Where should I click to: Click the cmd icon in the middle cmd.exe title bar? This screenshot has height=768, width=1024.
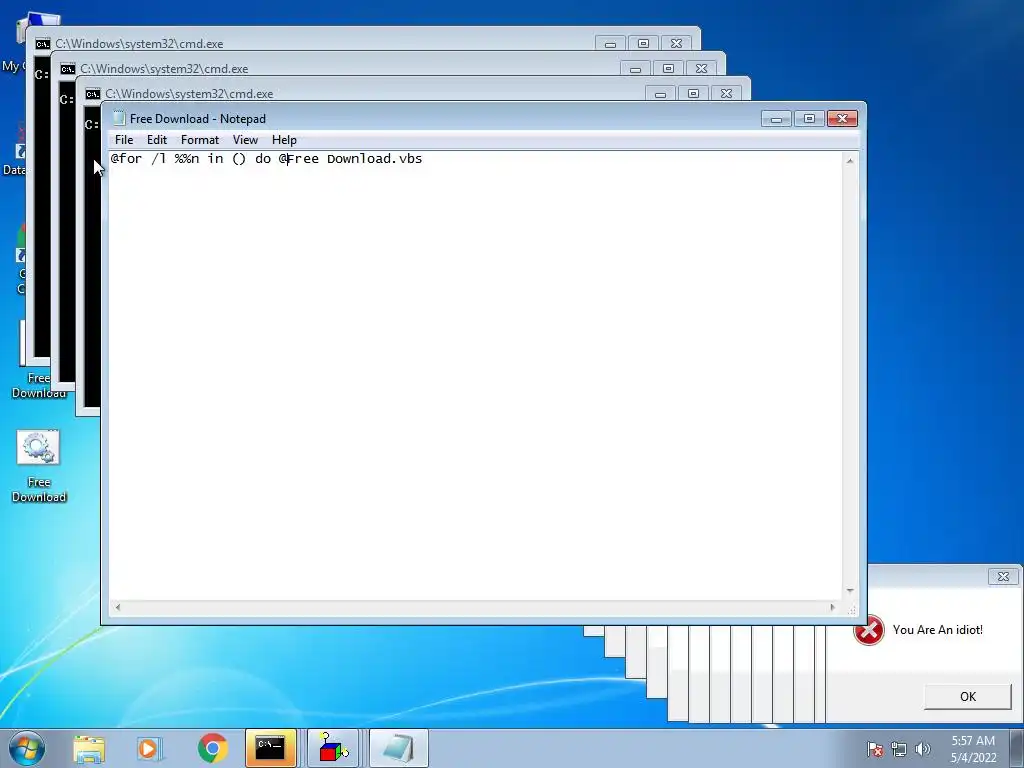pos(68,69)
